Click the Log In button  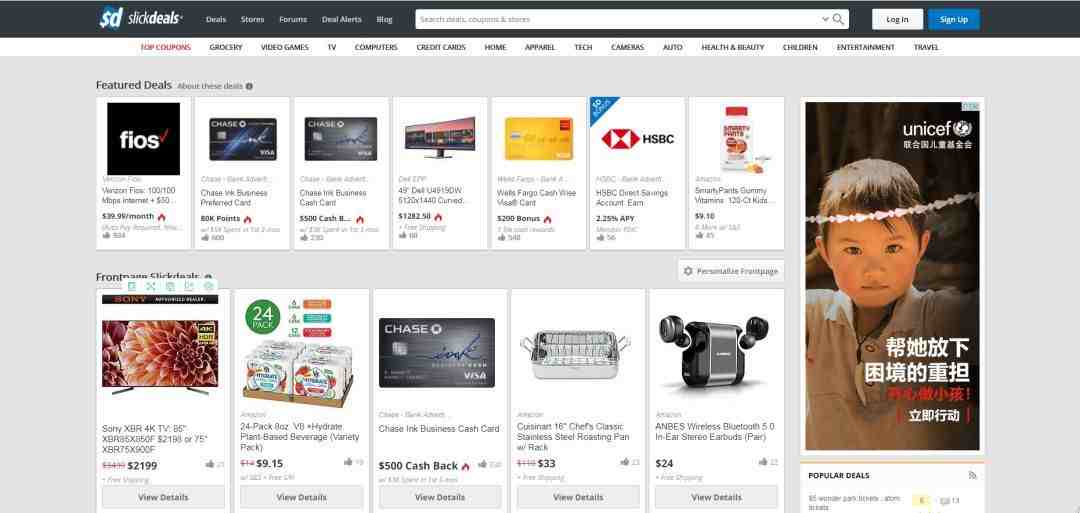point(897,19)
